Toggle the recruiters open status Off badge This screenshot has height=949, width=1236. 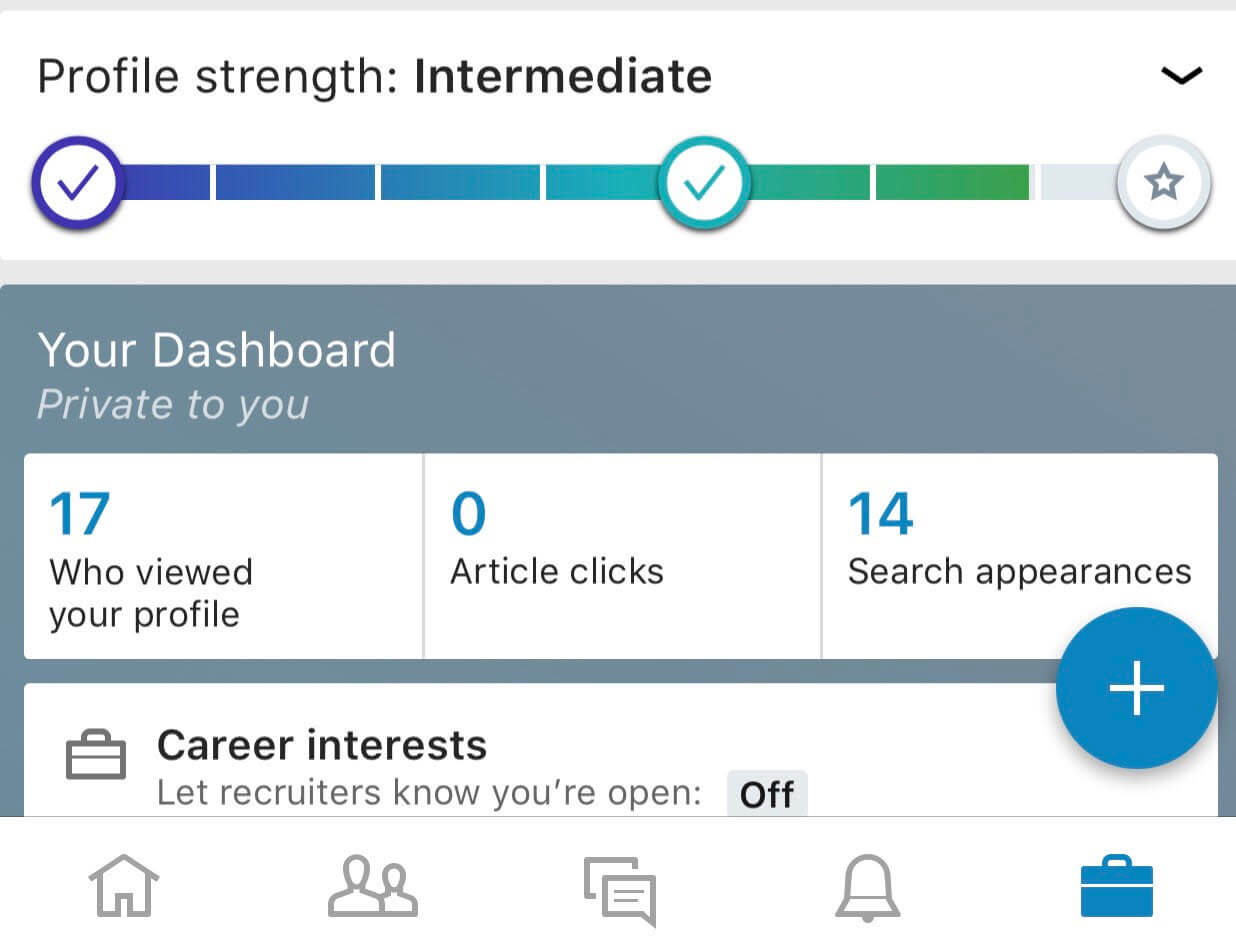click(x=767, y=795)
